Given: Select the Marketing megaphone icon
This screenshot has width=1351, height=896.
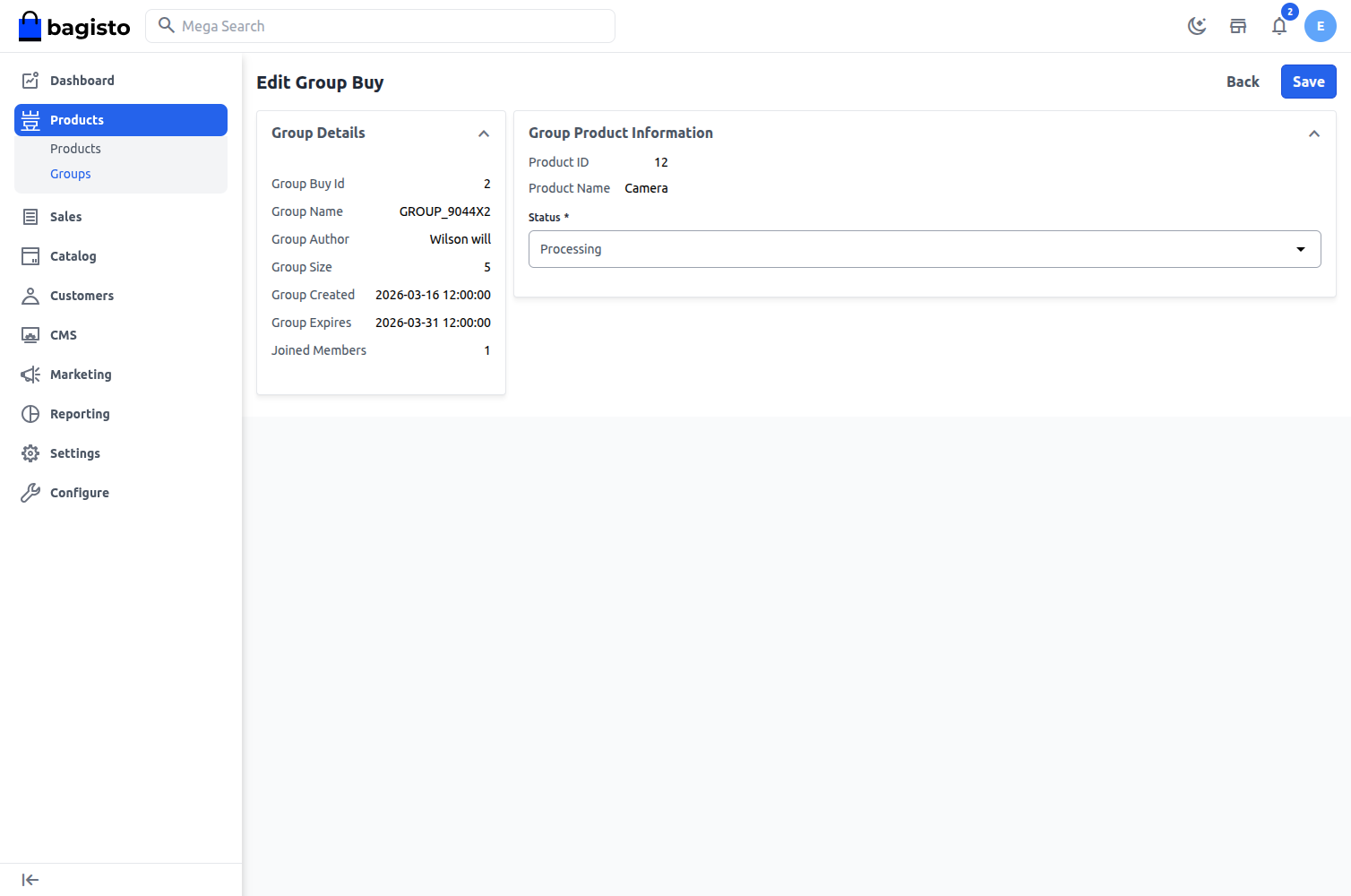Looking at the screenshot, I should tap(30, 374).
